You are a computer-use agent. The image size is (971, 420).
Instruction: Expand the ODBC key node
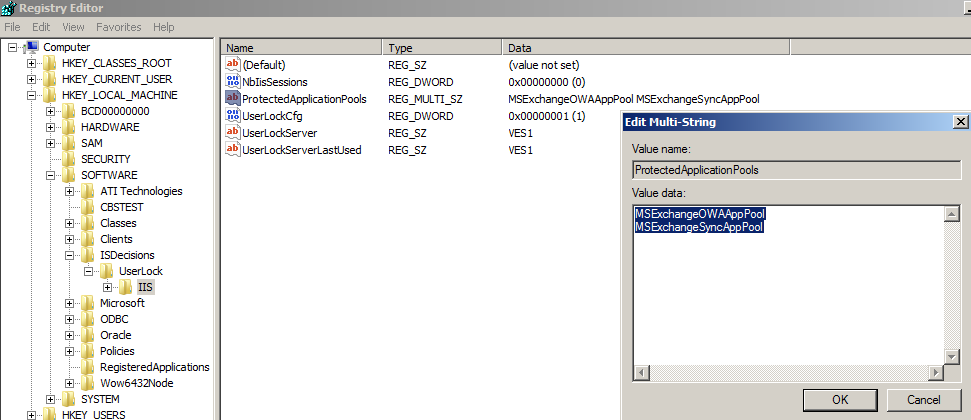[x=69, y=320]
